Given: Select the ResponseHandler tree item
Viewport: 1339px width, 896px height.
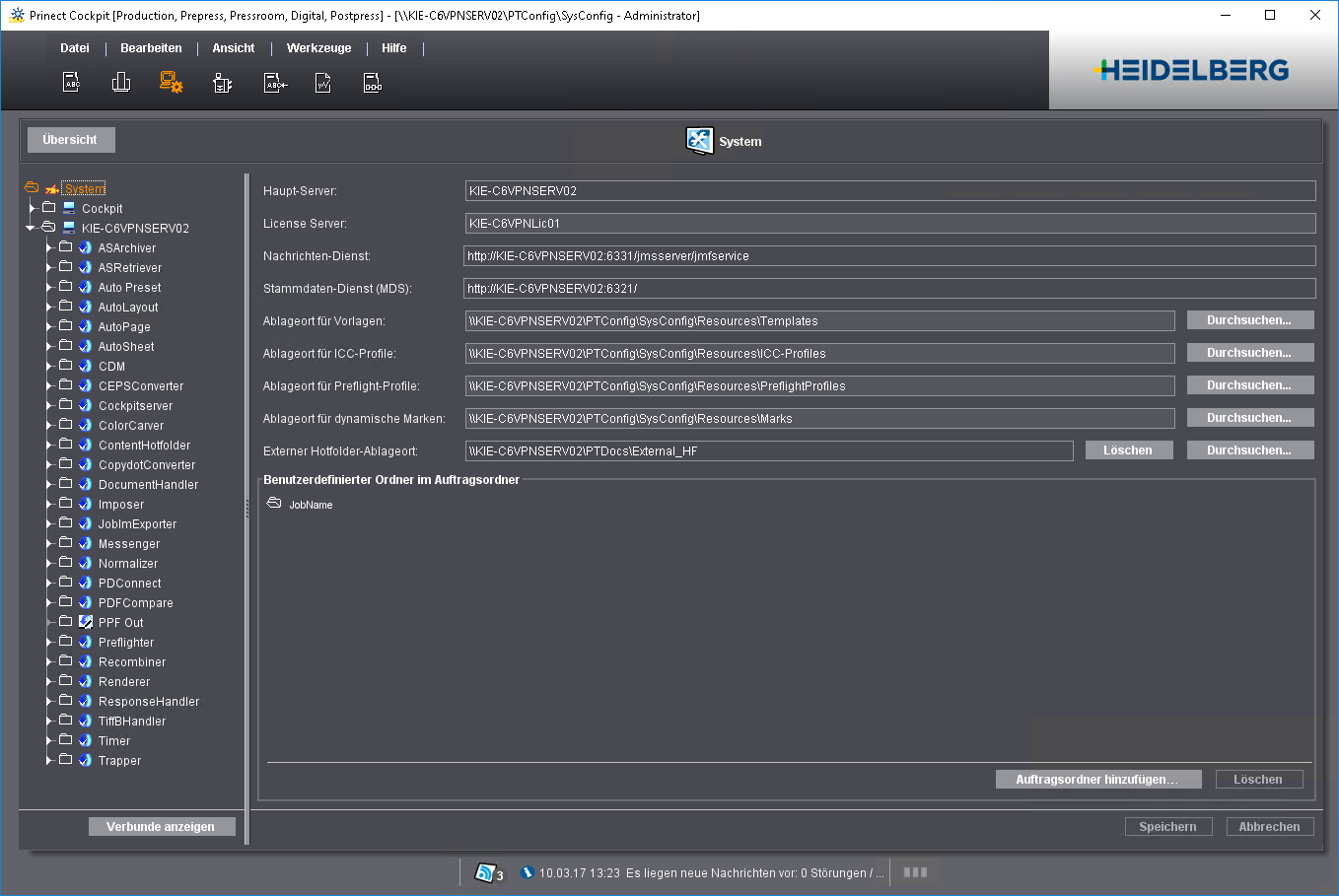Looking at the screenshot, I should pos(149,702).
